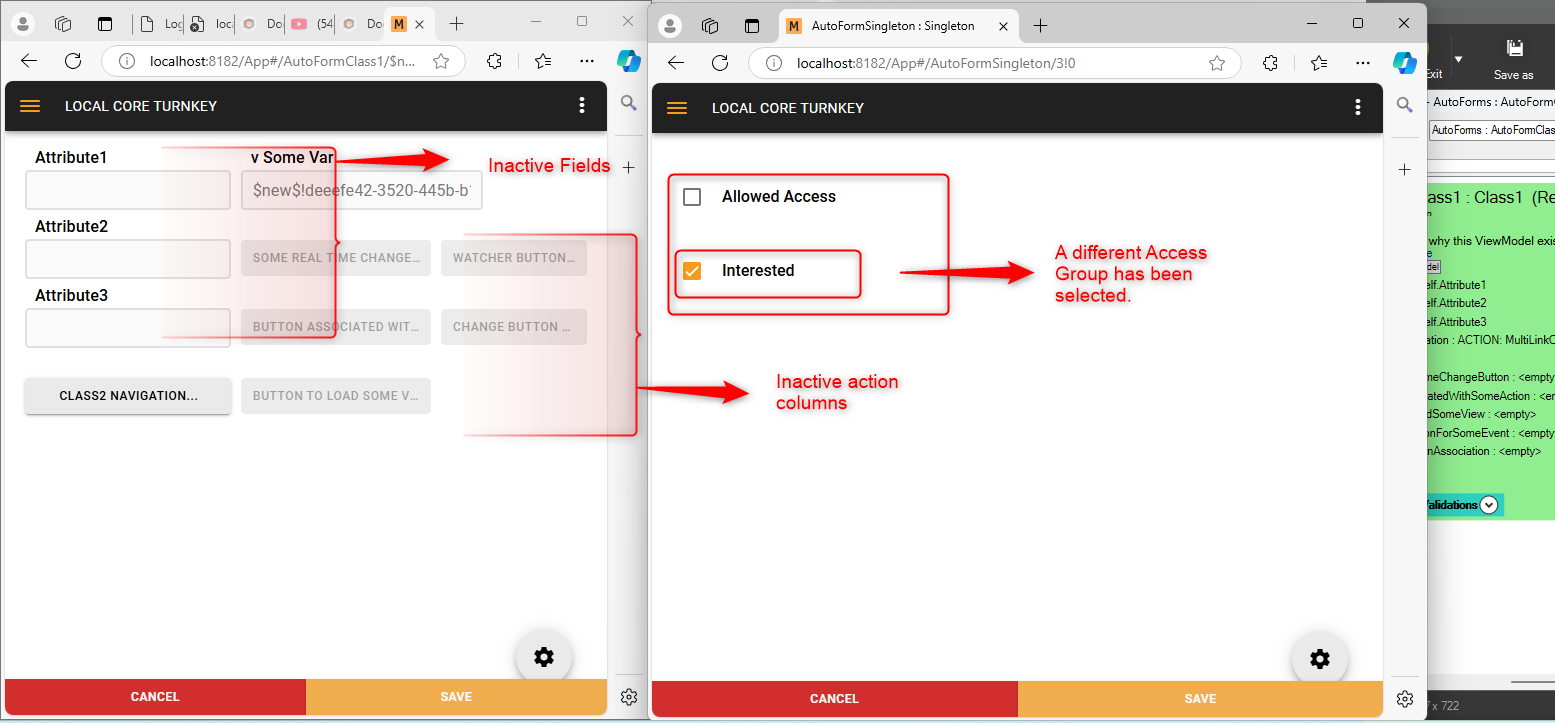Screen dimensions: 1555x723
Task: Click into the Attribute1 input field
Action: coord(128,190)
